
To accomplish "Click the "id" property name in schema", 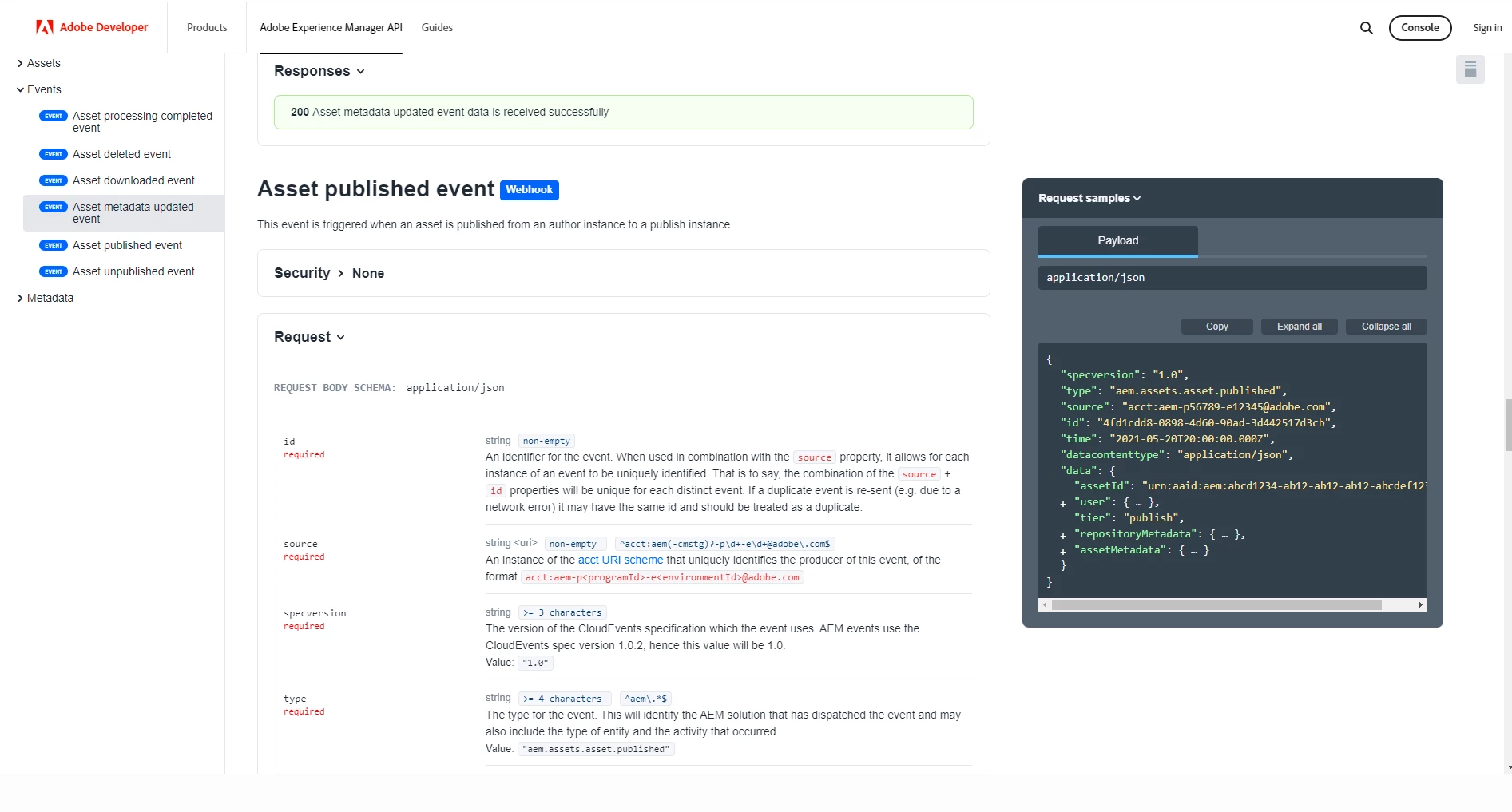I will pos(289,442).
